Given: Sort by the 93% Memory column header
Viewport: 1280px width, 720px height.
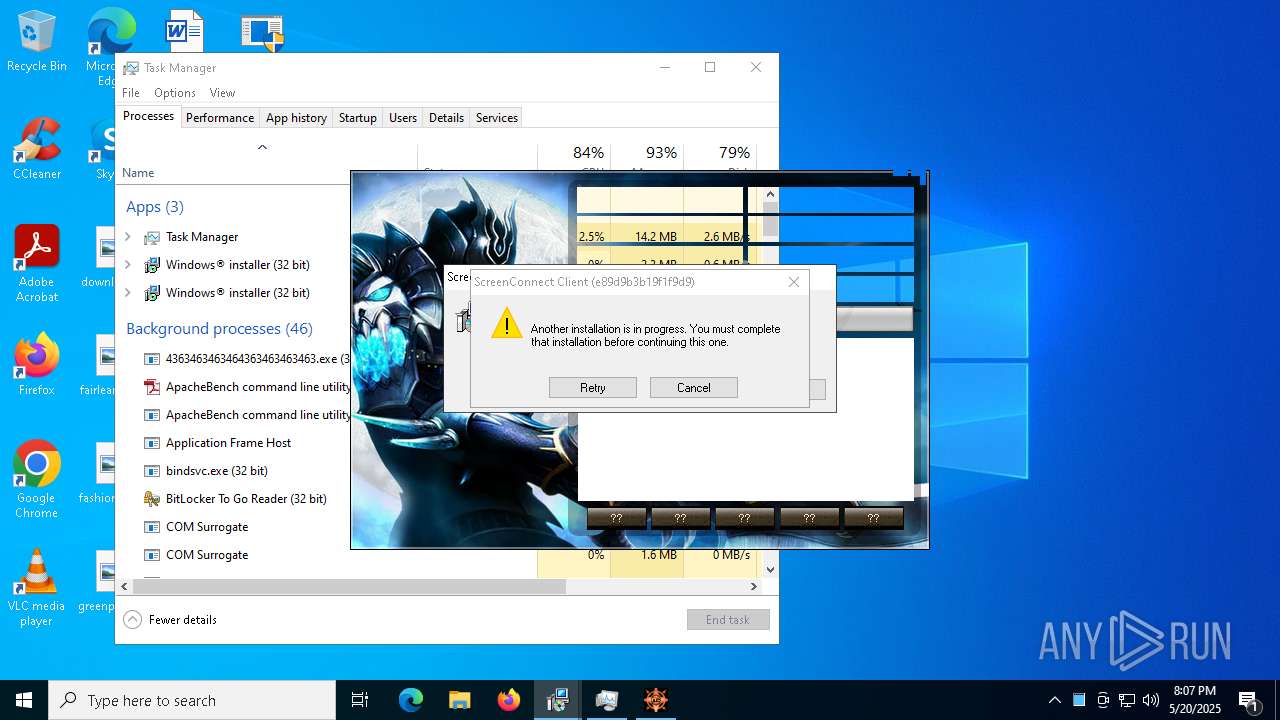Looking at the screenshot, I should tap(661, 153).
